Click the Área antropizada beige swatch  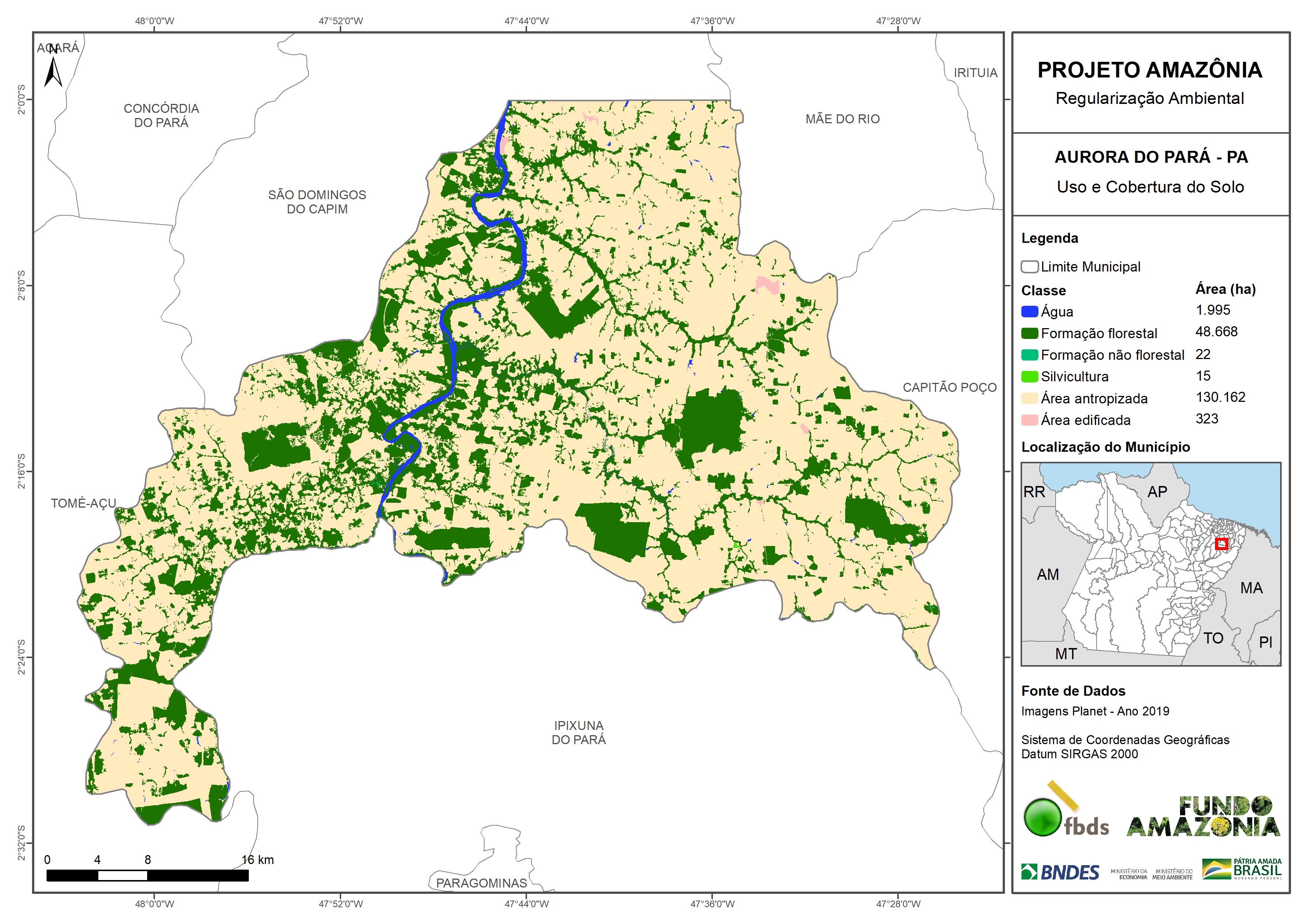[x=1029, y=399]
